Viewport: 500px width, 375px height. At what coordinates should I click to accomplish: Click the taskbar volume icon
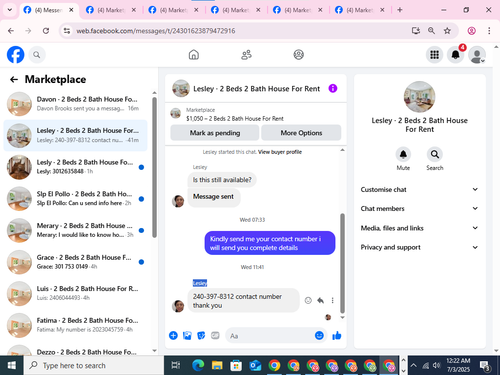436,365
